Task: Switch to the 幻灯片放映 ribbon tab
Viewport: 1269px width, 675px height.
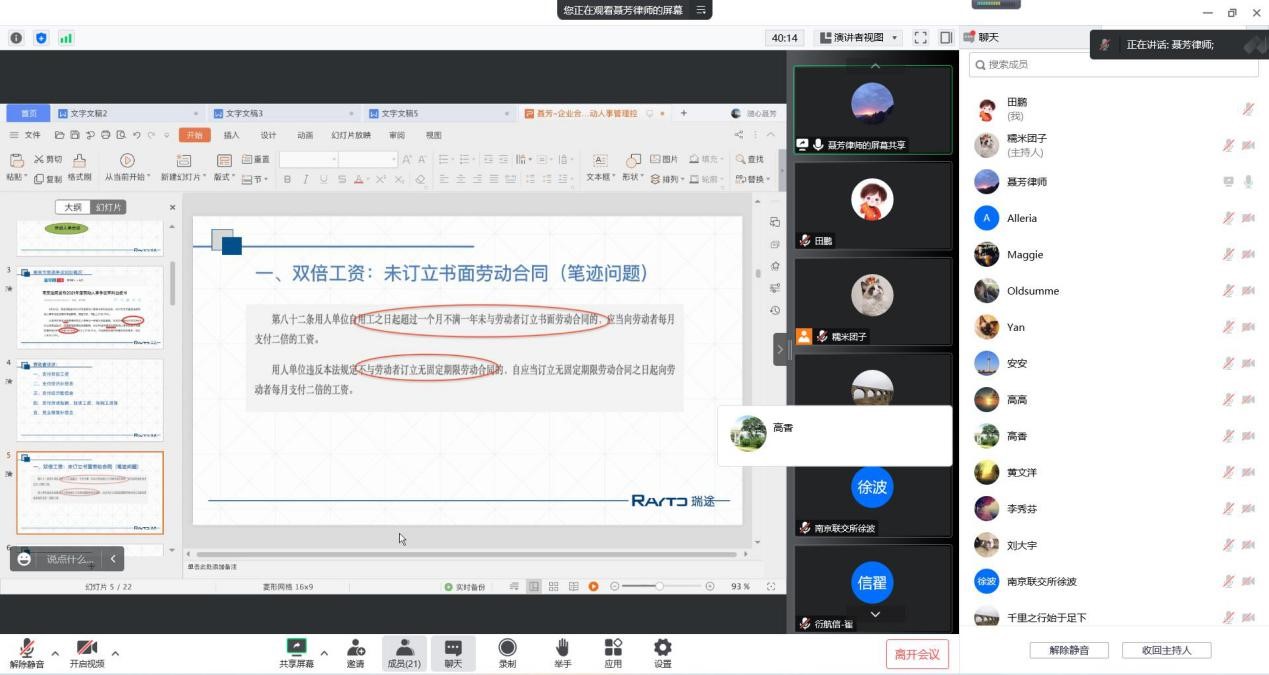Action: (x=351, y=135)
